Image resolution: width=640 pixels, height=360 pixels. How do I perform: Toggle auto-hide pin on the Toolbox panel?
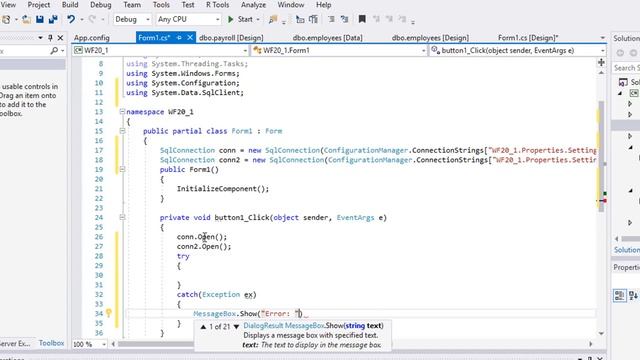pyautogui.click(x=50, y=38)
